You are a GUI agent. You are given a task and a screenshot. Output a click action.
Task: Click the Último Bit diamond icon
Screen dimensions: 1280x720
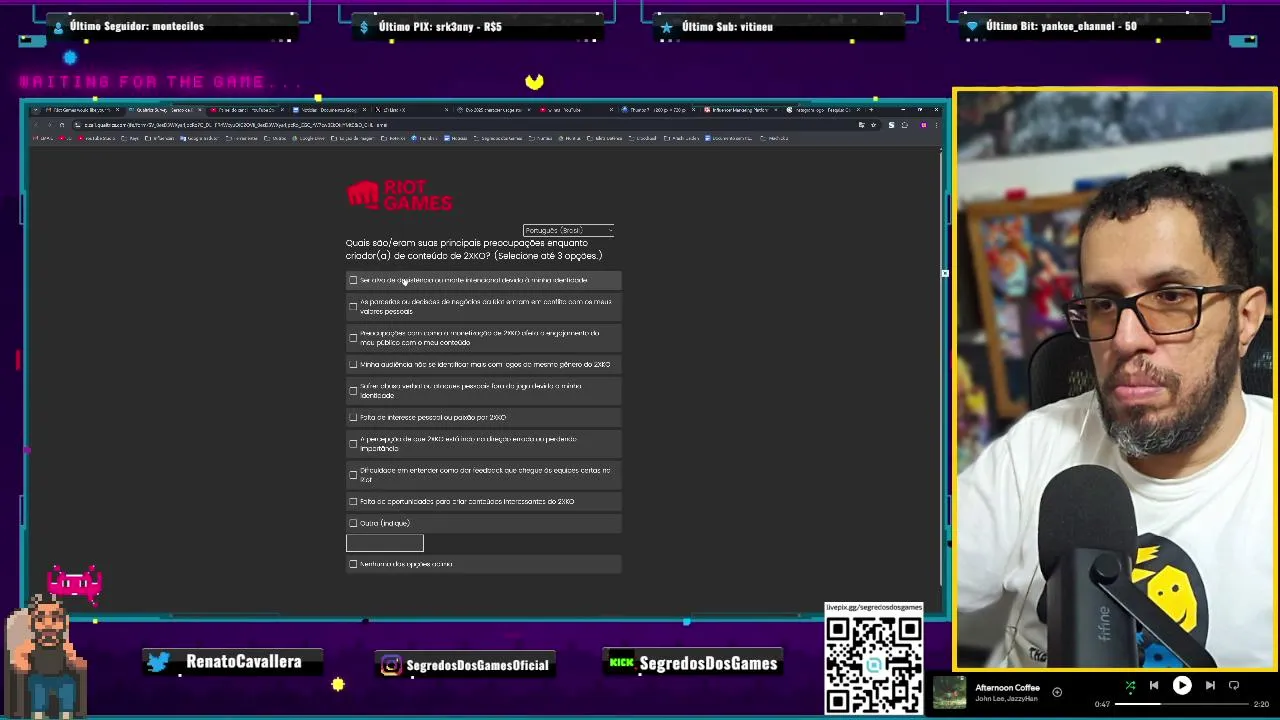[x=972, y=27]
